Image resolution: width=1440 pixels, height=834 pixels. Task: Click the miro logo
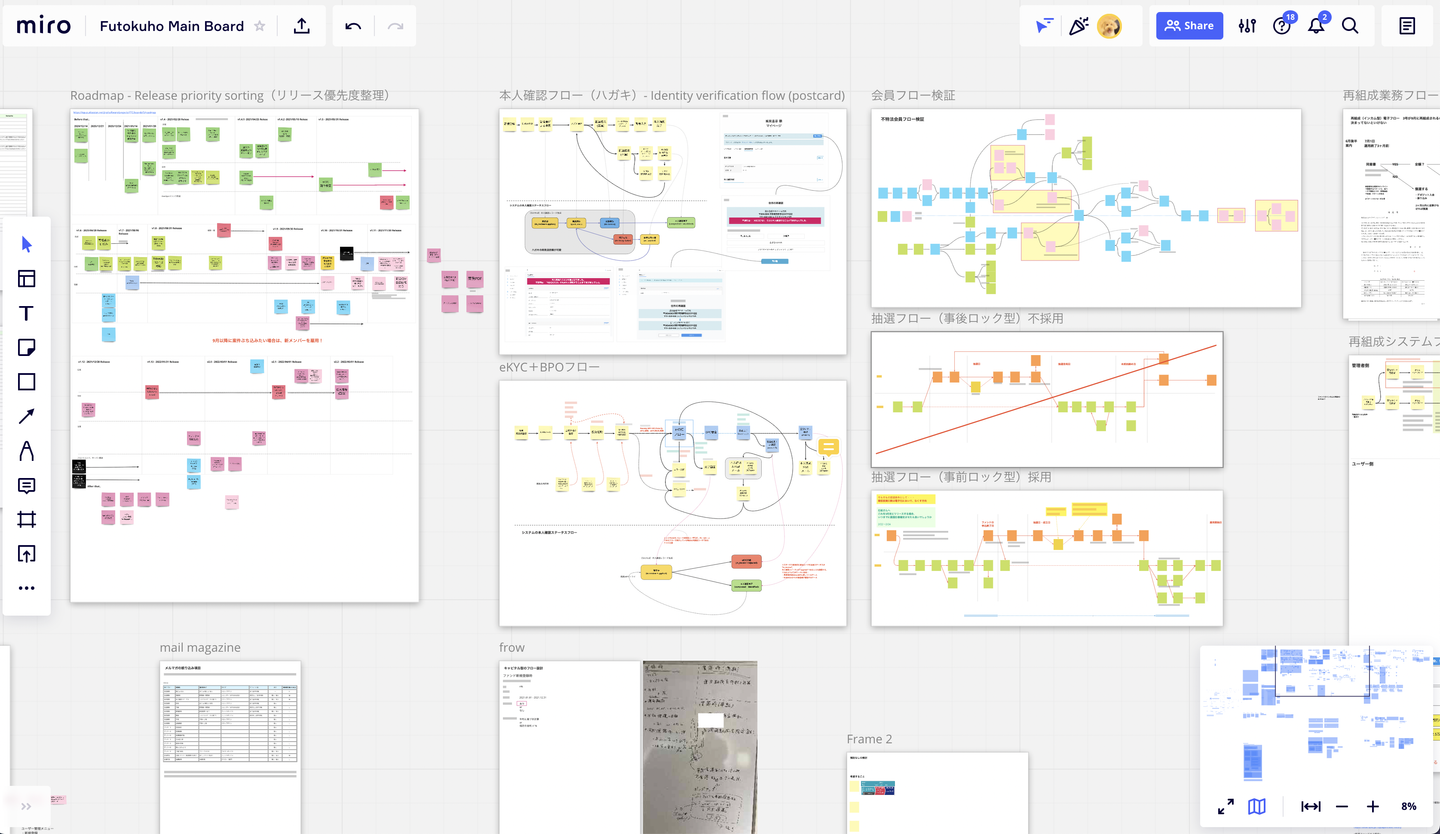click(44, 26)
